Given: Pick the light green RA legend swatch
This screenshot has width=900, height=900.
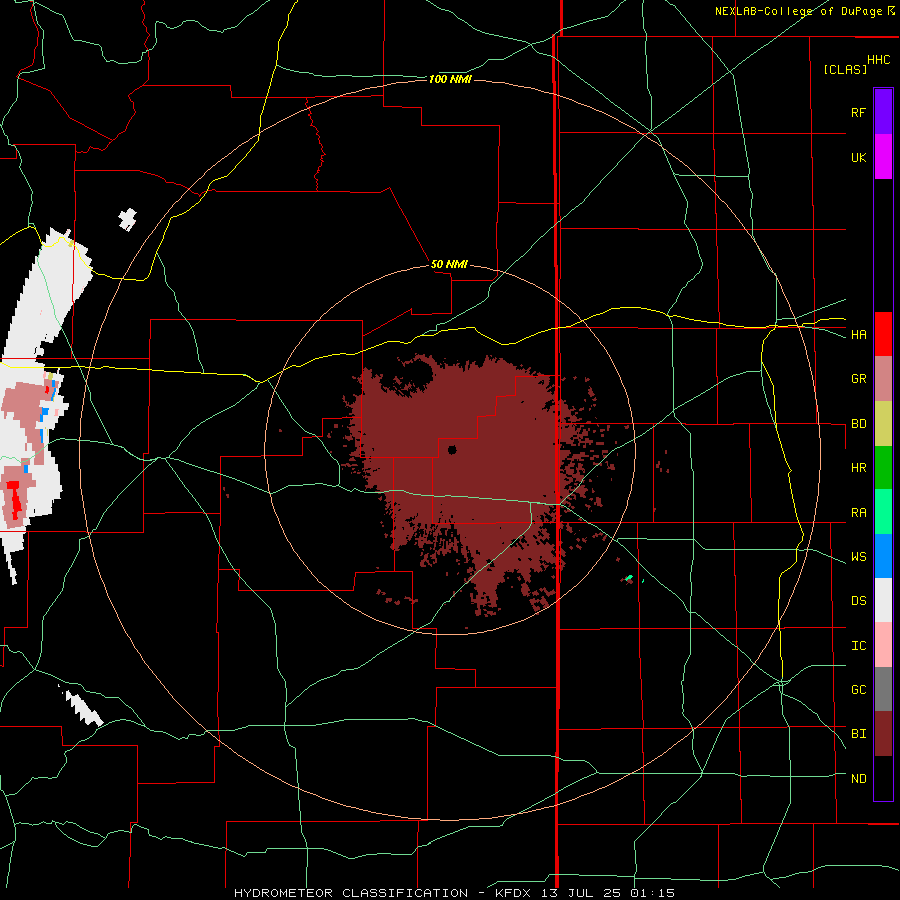Looking at the screenshot, I should click(883, 512).
